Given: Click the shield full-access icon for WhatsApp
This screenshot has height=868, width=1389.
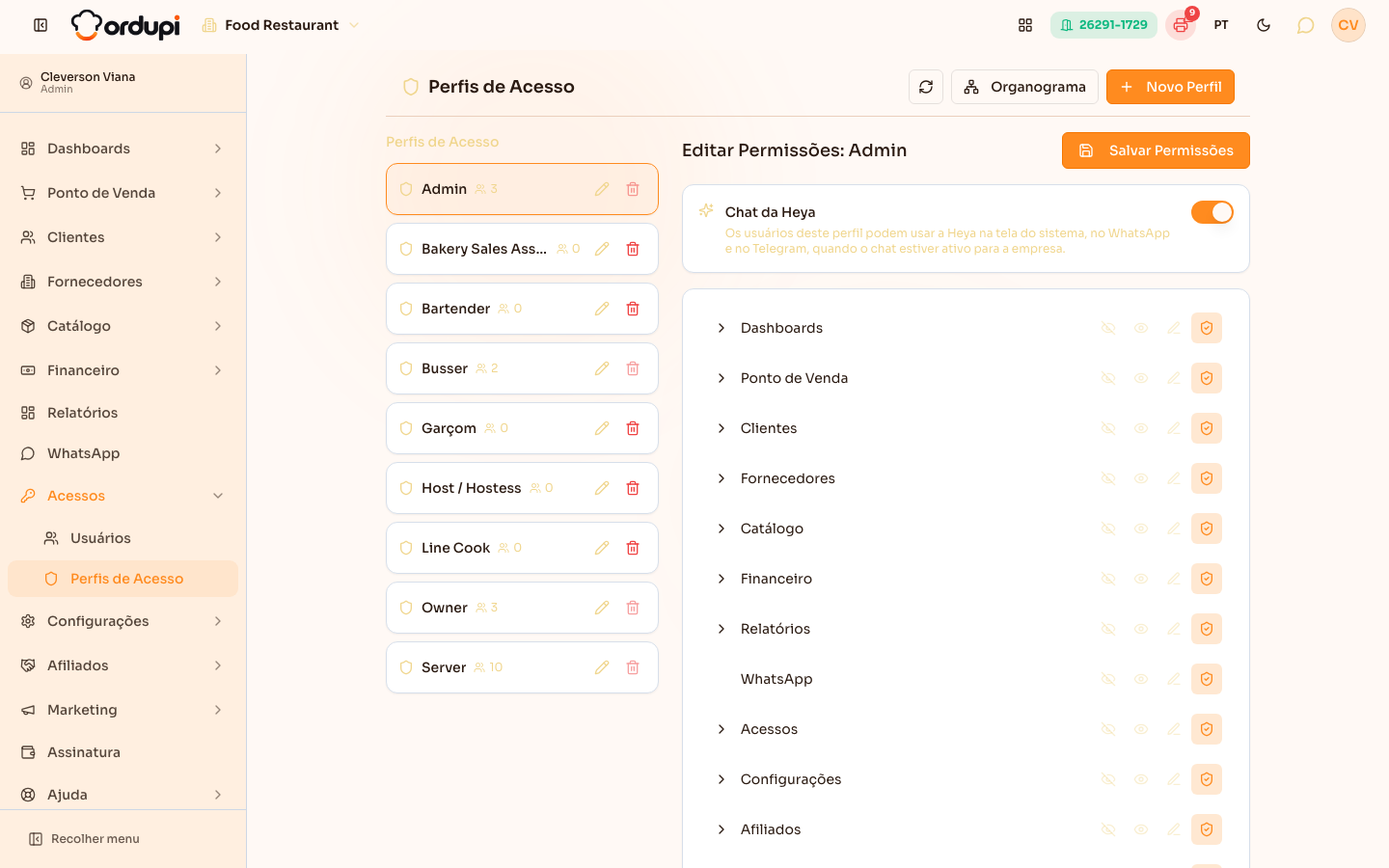Looking at the screenshot, I should coord(1207,679).
